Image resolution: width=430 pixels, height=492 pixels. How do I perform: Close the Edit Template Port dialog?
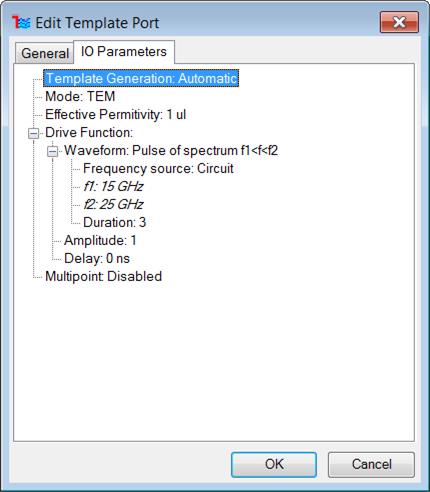pyautogui.click(x=399, y=22)
